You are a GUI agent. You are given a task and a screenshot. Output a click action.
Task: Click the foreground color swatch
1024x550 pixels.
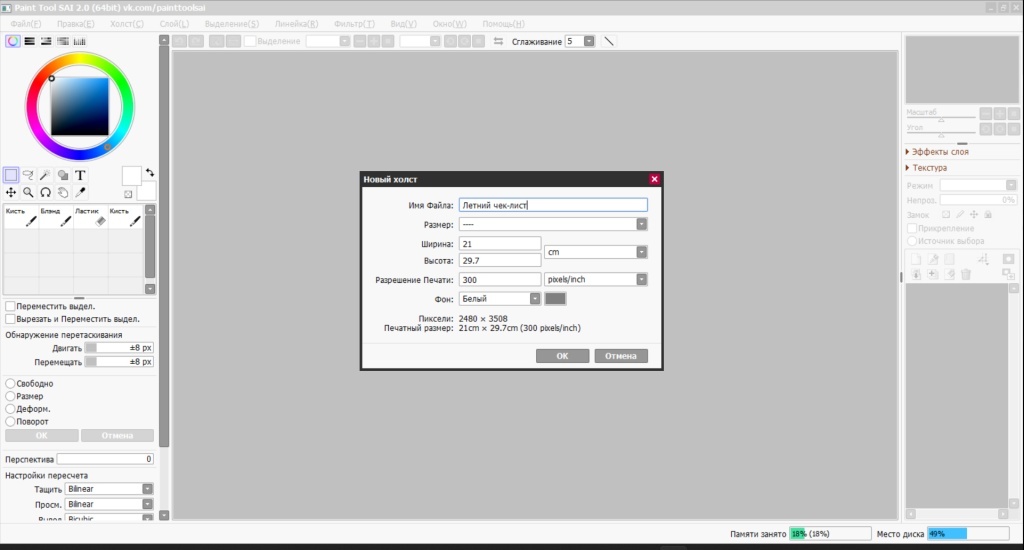click(x=131, y=176)
